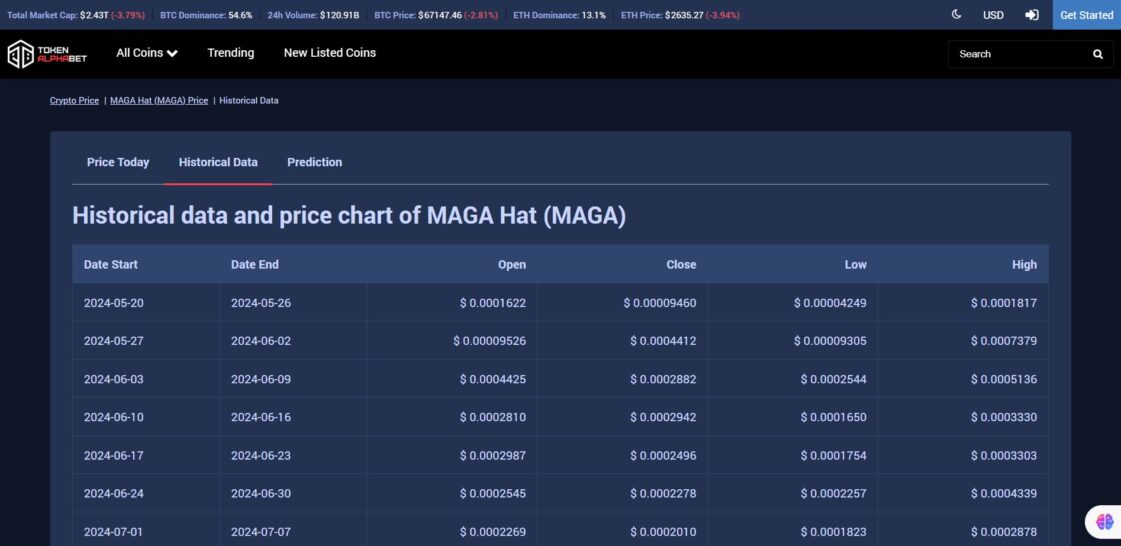This screenshot has width=1121, height=546.
Task: Open the brain chat widget icon
Action: click(1105, 522)
